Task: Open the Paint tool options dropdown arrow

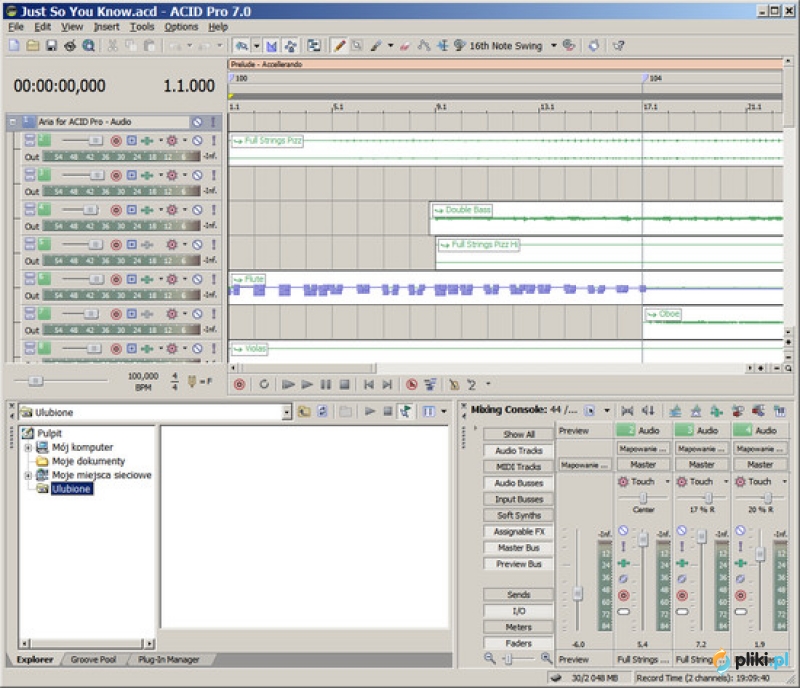Action: pyautogui.click(x=390, y=45)
